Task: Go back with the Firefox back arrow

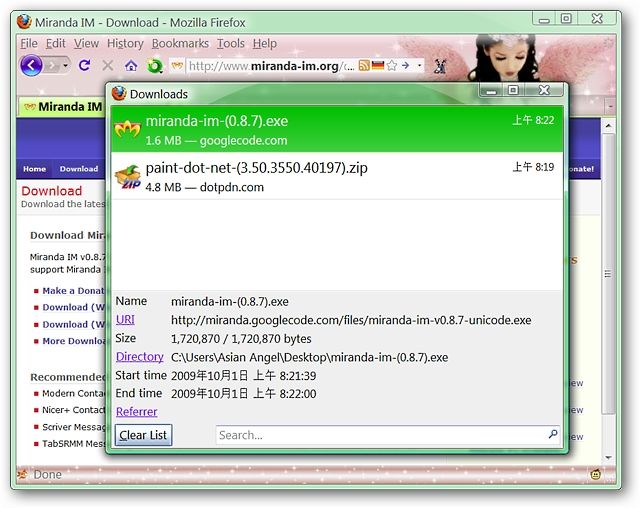Action: tap(31, 65)
